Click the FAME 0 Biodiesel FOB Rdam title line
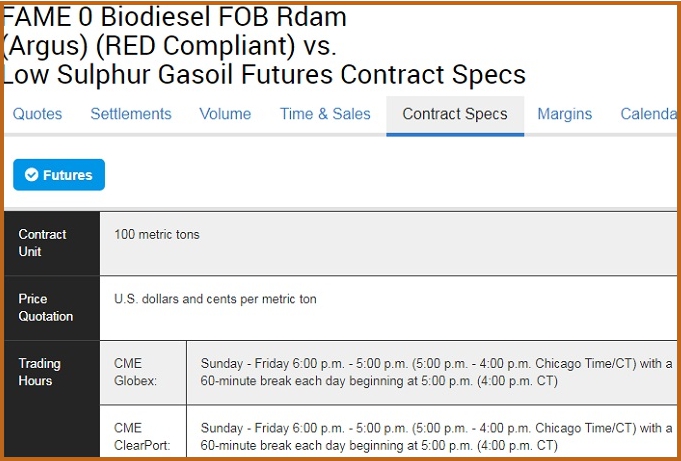 click(x=175, y=17)
